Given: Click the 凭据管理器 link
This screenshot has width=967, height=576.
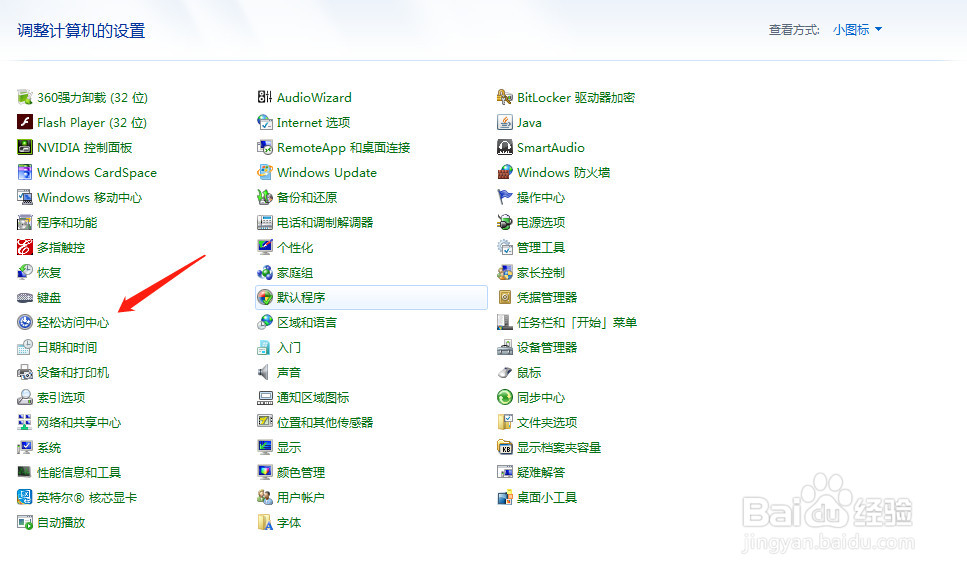Looking at the screenshot, I should (x=547, y=298).
